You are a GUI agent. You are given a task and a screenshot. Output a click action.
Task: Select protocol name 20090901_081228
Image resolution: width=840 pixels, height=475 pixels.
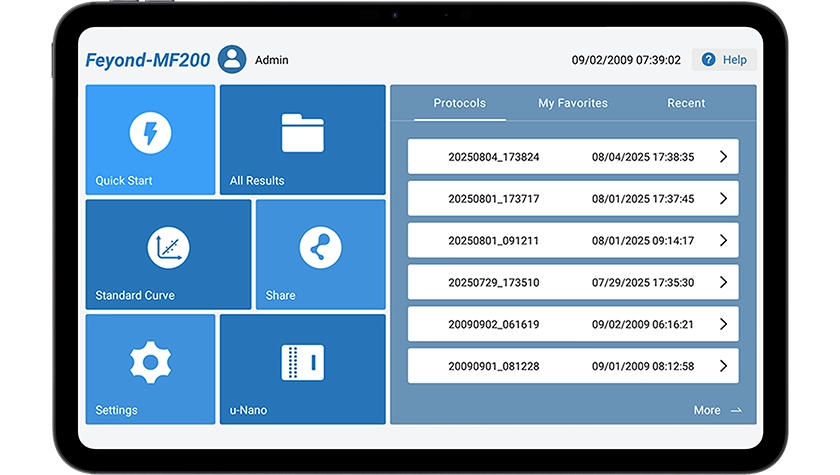(x=493, y=366)
